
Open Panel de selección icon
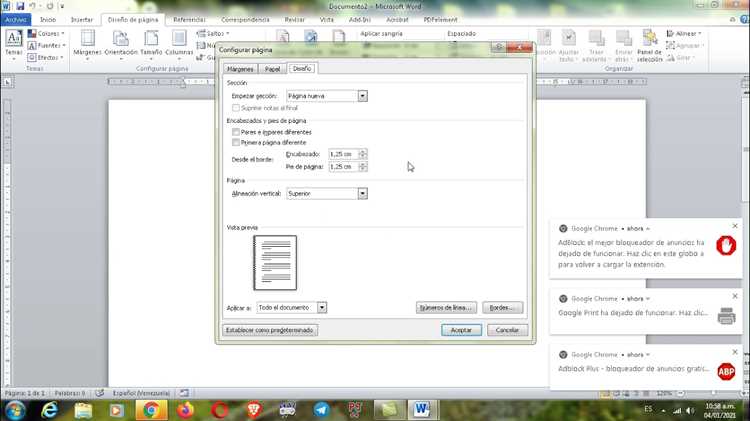pos(650,45)
